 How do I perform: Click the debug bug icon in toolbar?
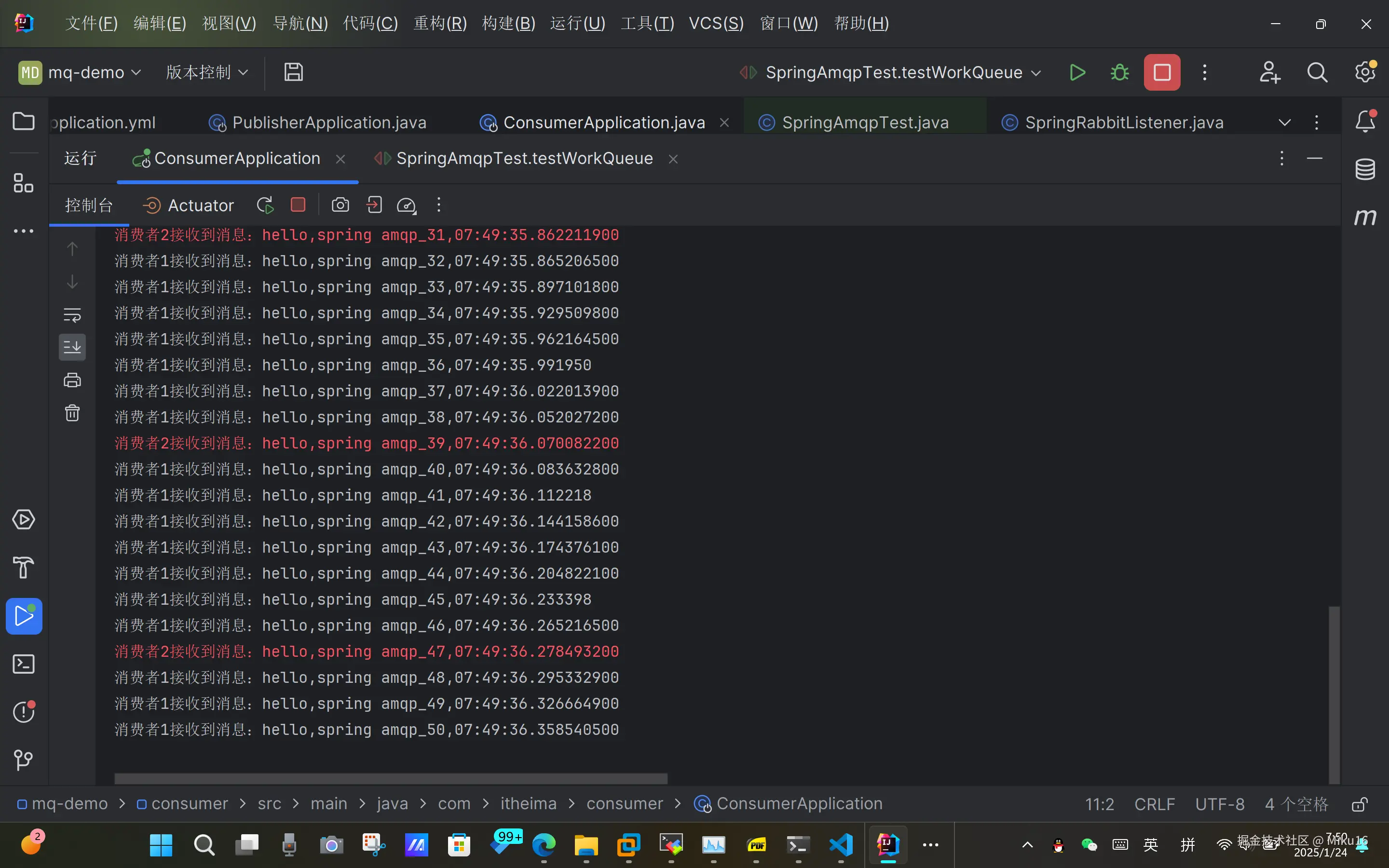point(1119,72)
